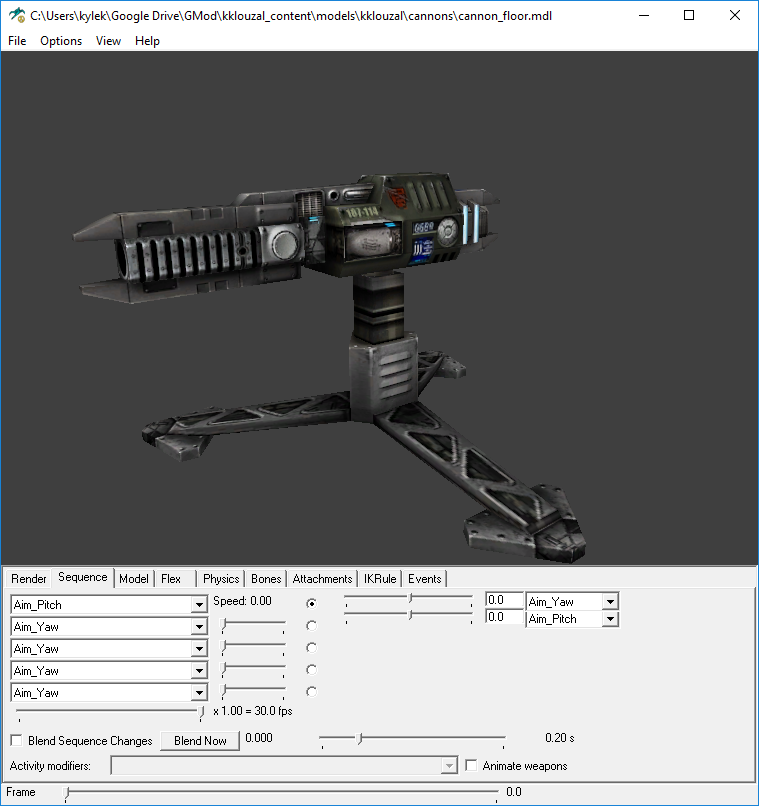The width and height of the screenshot is (759, 806).
Task: Close the model viewer window
Action: (735, 15)
